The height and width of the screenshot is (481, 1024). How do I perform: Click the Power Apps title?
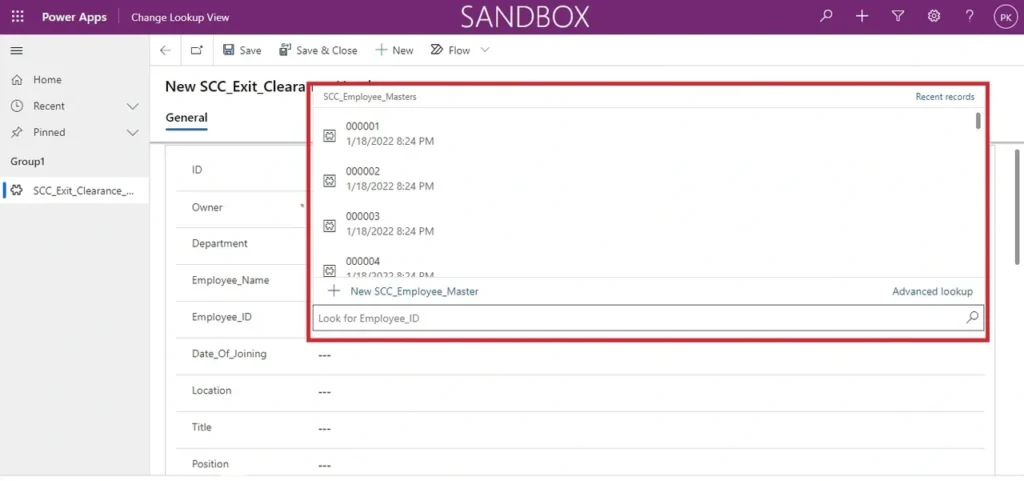pos(74,18)
